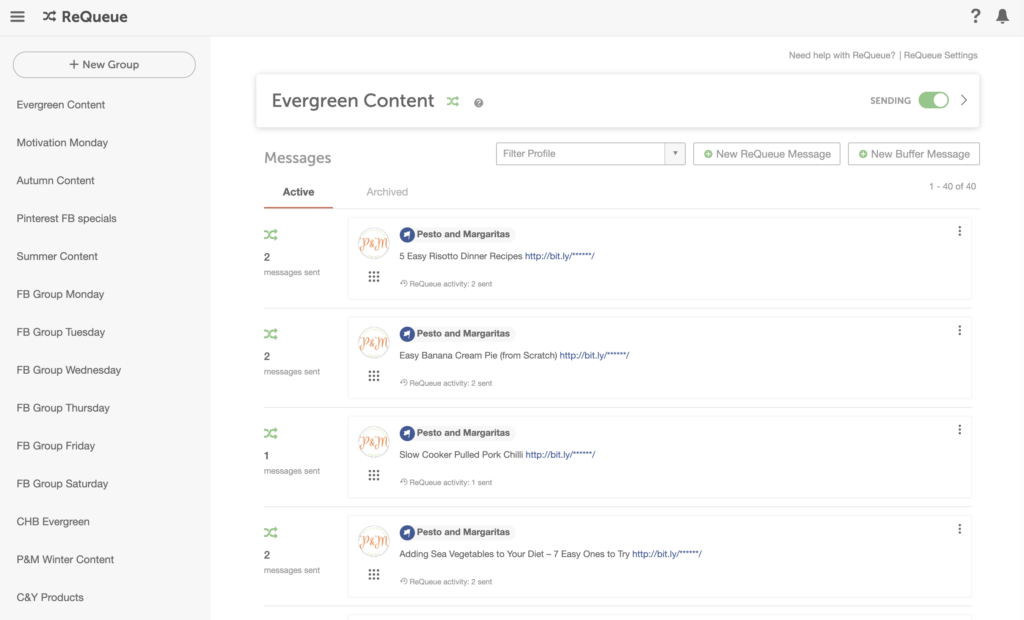Image resolution: width=1024 pixels, height=620 pixels.
Task: Select FB Group Saturday
Action: click(62, 483)
